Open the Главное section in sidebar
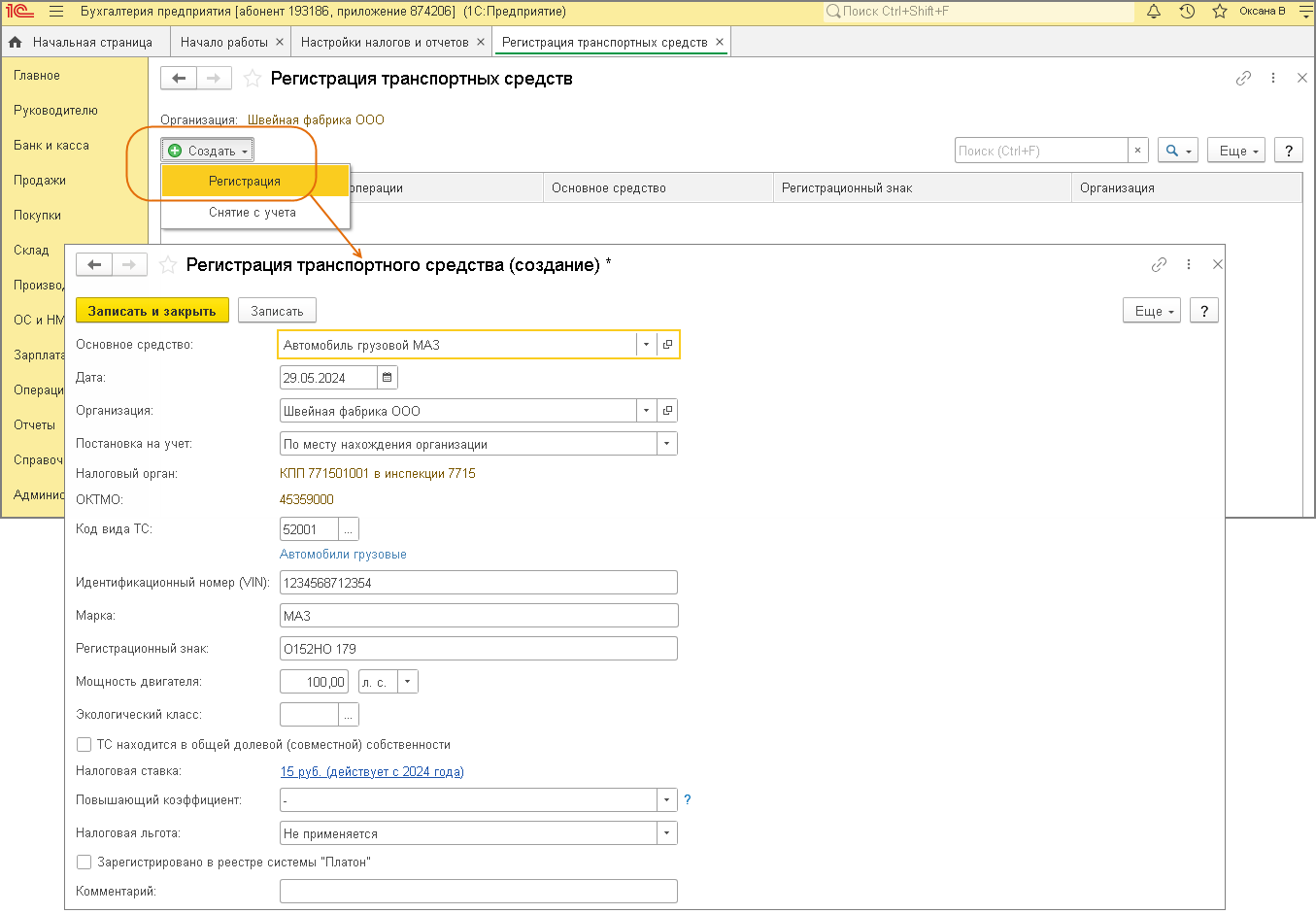Screen dimensions: 1316x914 point(37,76)
